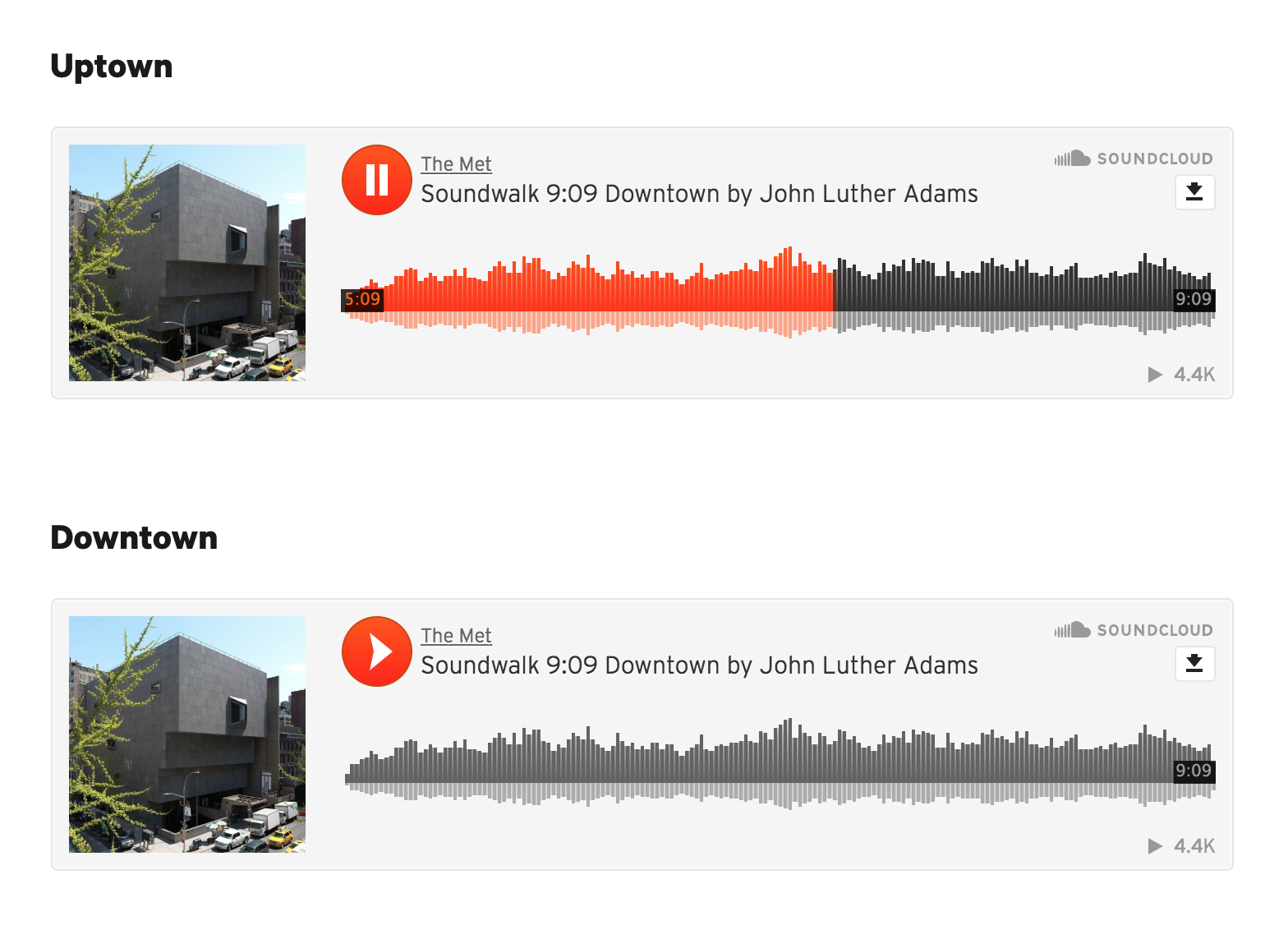Click Uptown player's 4.4K play count

click(1181, 375)
